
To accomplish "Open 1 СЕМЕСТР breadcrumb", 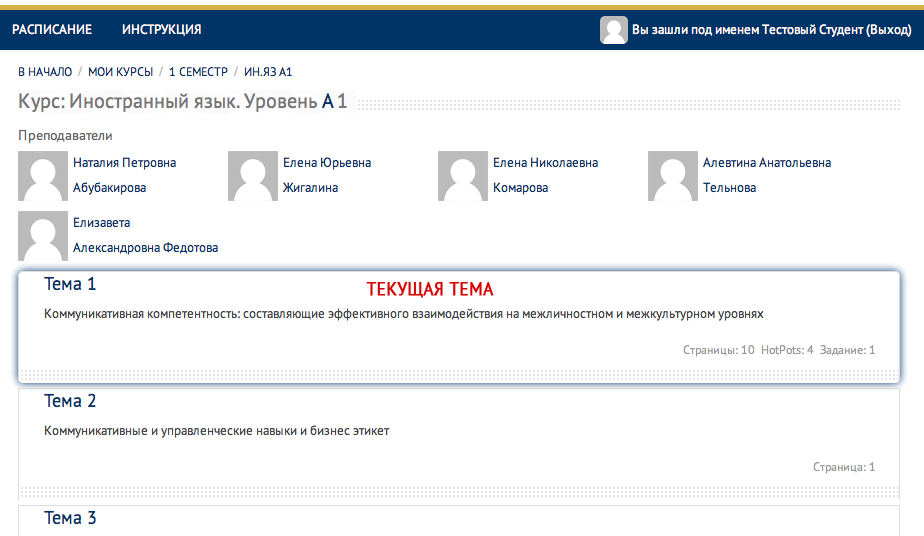I will (198, 72).
